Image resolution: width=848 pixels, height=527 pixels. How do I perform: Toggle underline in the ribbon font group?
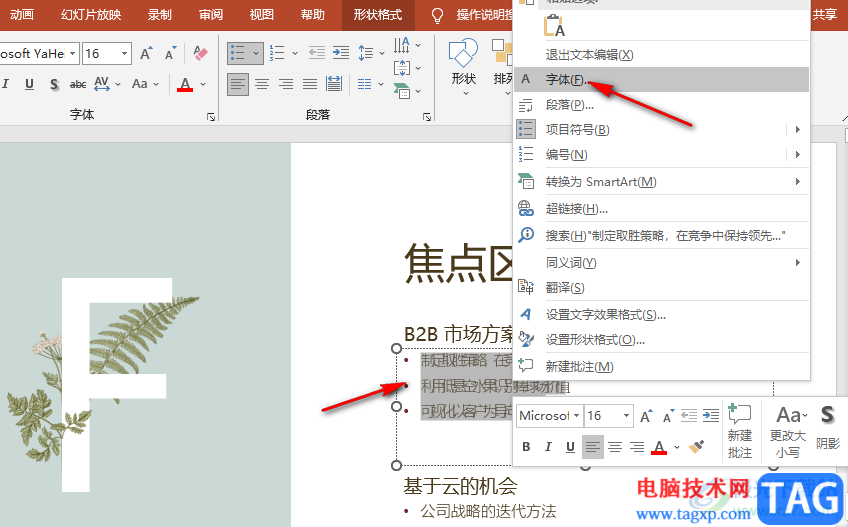click(29, 84)
